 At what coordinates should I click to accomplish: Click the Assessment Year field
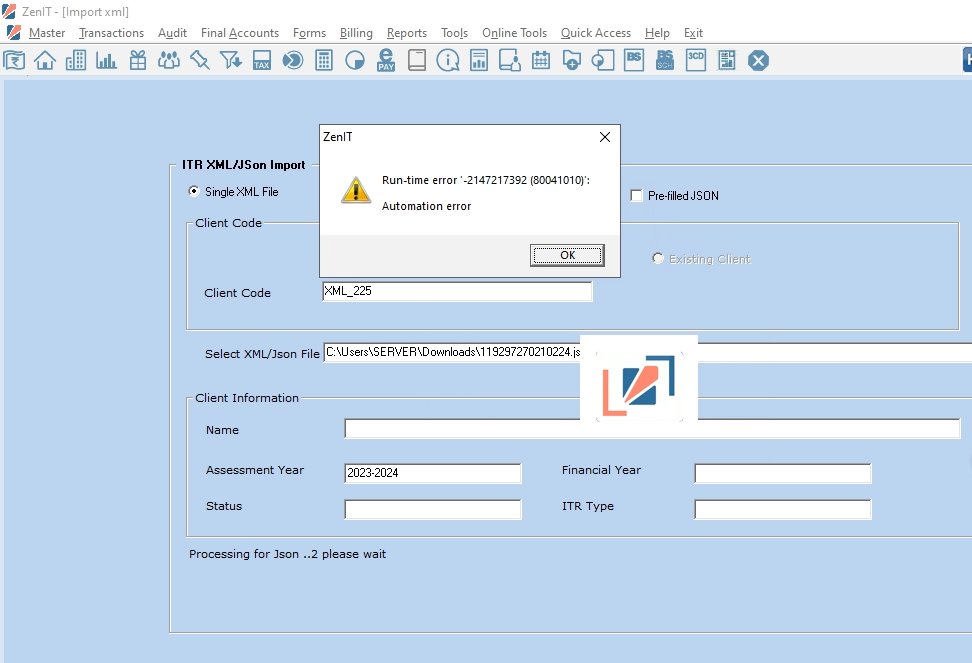[x=433, y=473]
